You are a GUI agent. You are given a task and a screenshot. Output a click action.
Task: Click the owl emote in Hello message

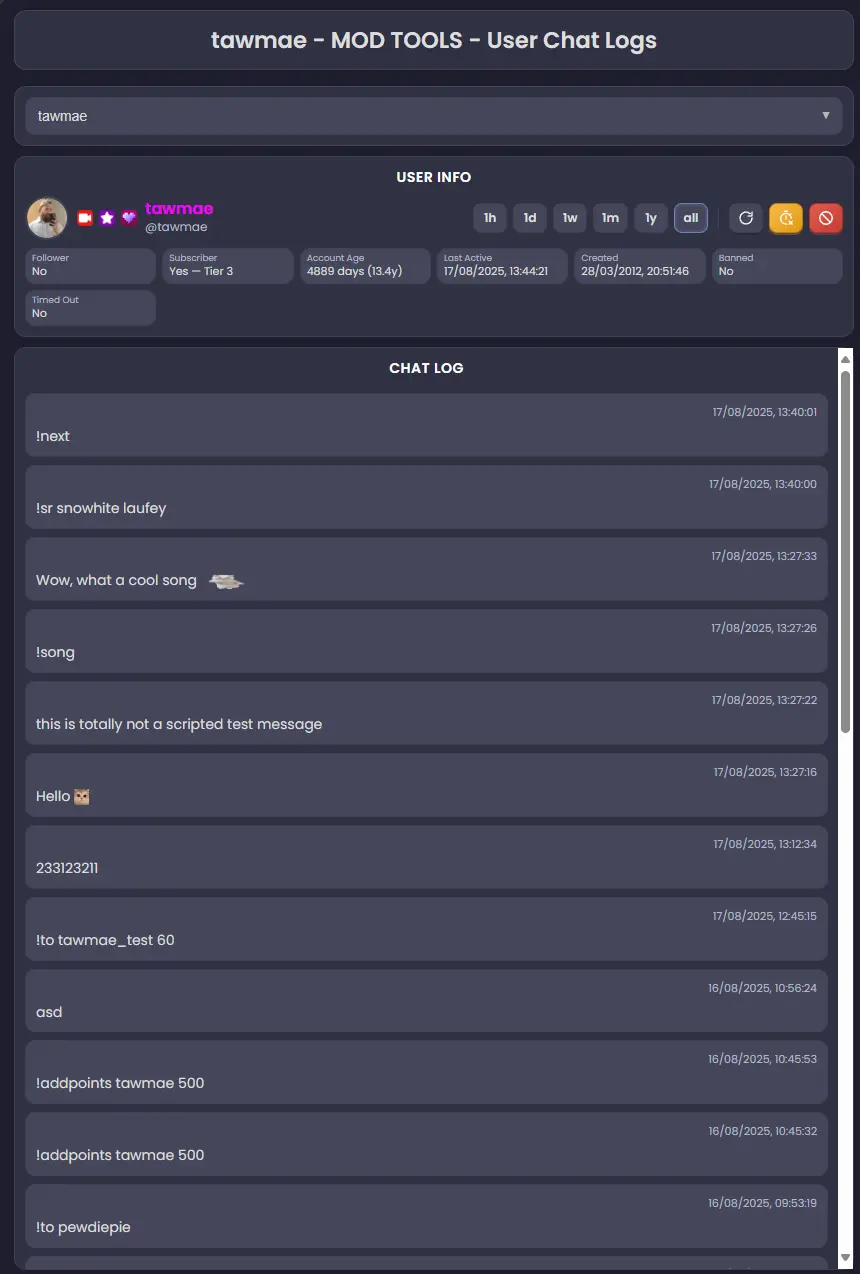tap(82, 797)
